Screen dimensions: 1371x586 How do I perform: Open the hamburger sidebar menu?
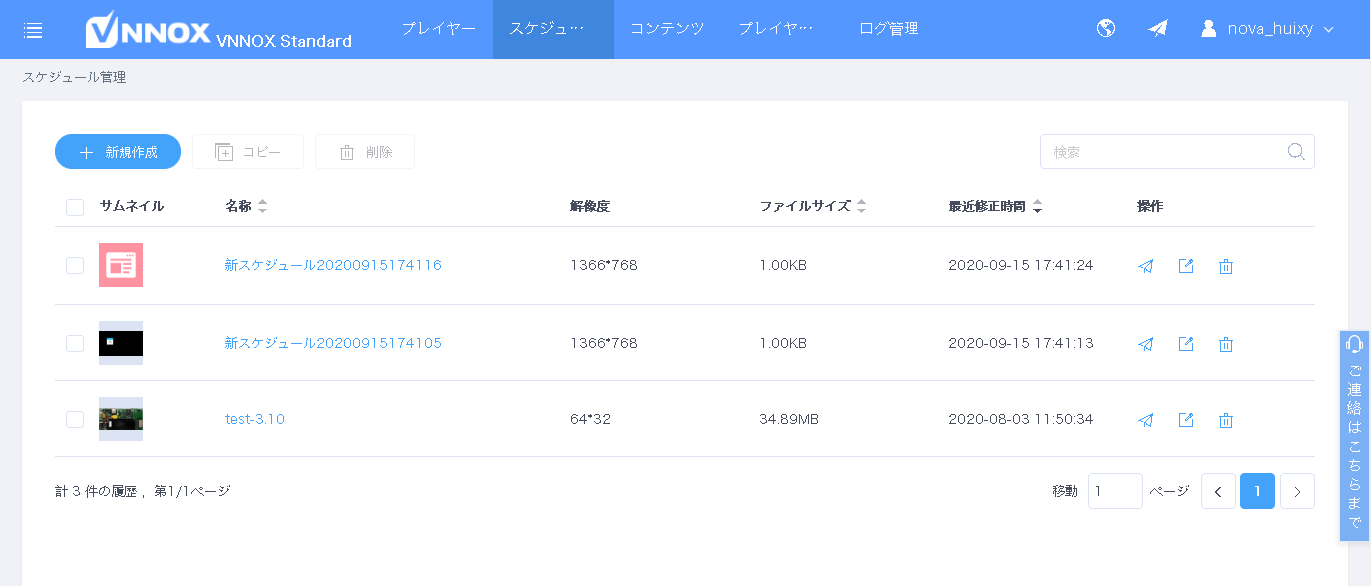coord(33,30)
